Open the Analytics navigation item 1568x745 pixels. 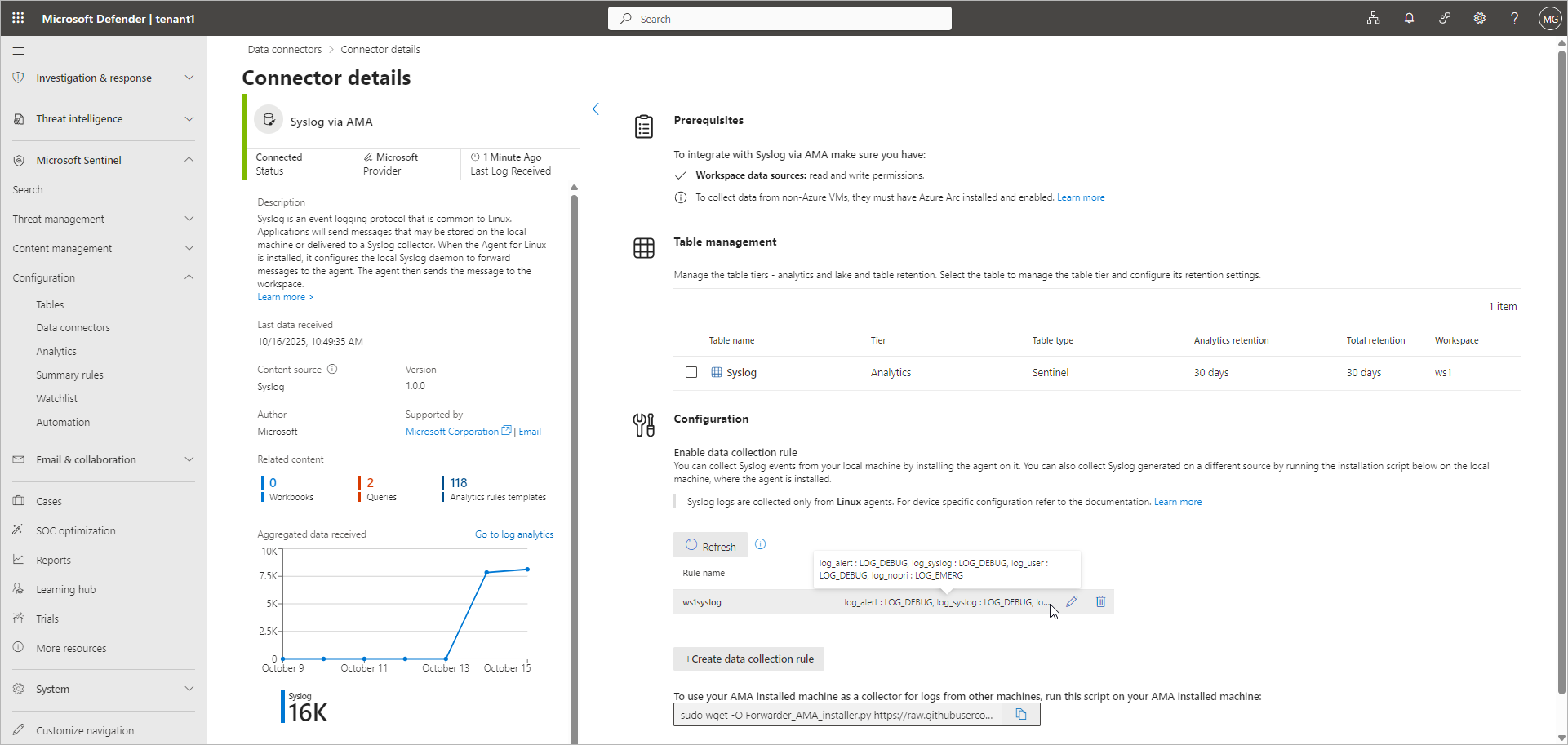click(56, 352)
